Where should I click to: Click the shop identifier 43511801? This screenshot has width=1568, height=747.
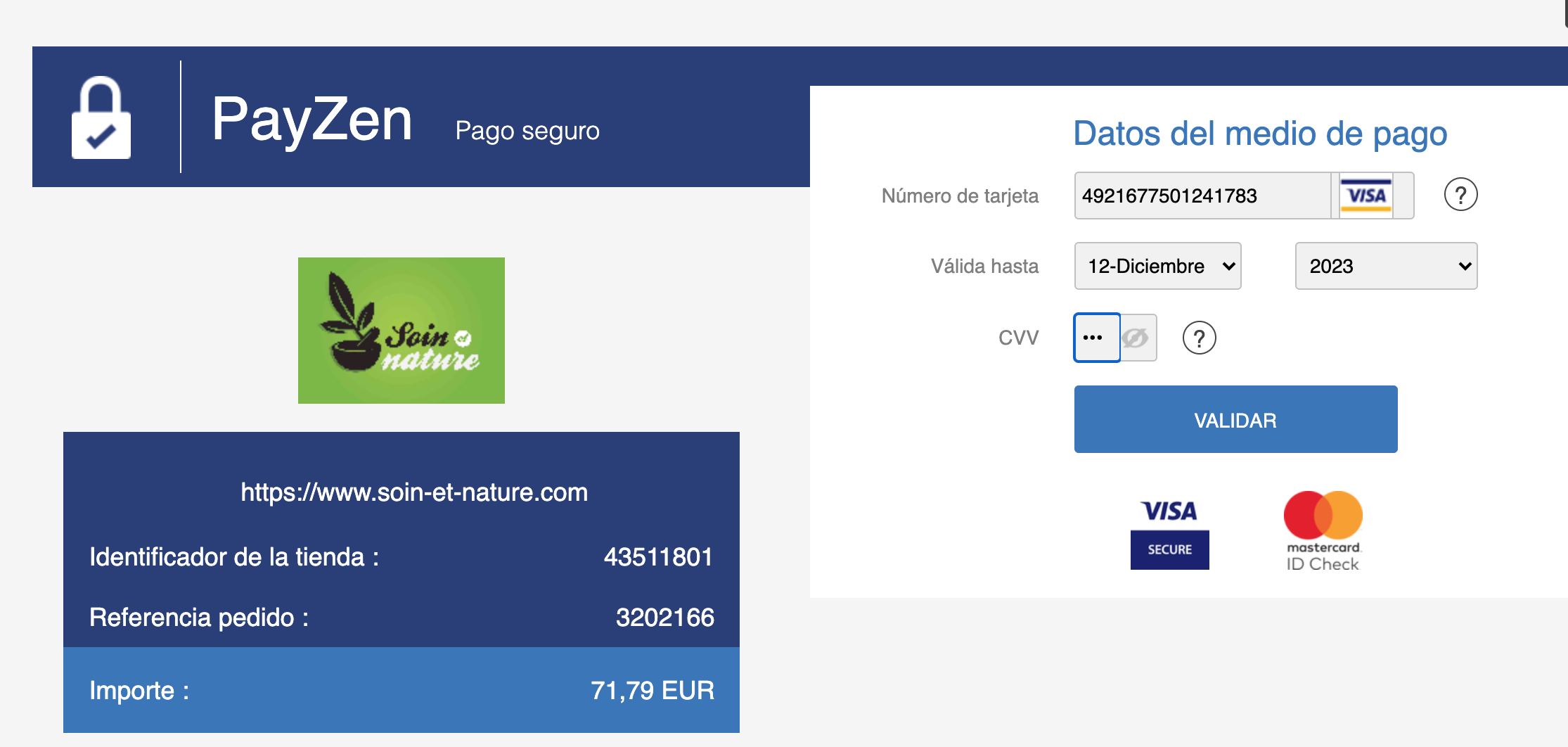[x=657, y=557]
